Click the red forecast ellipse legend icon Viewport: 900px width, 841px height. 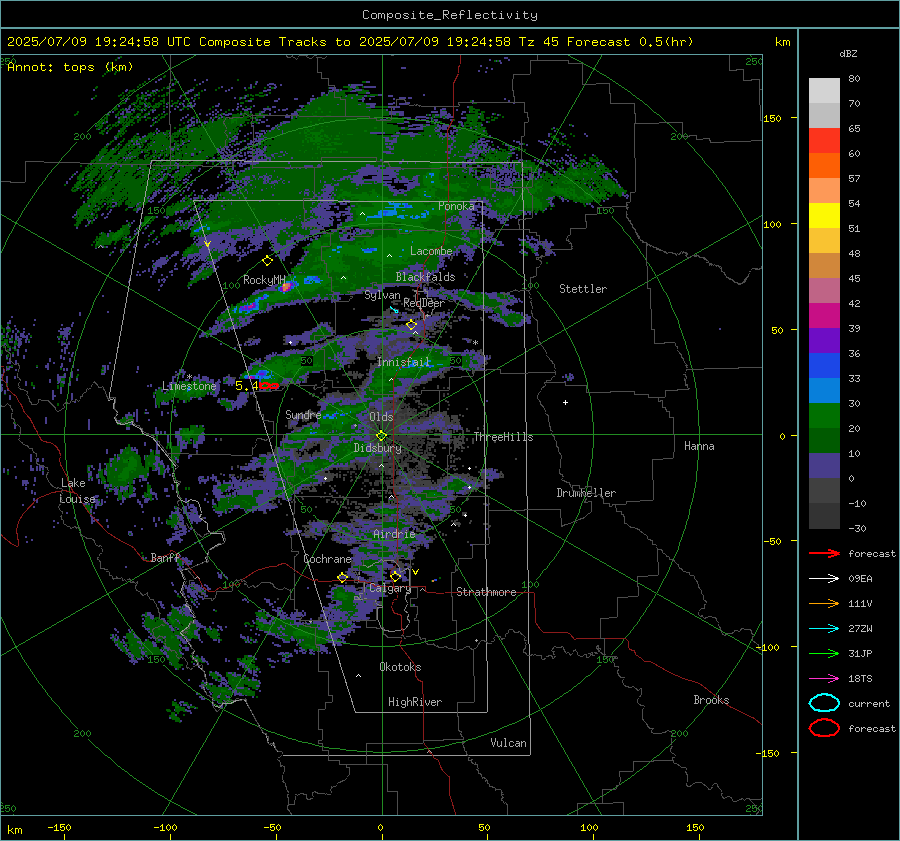[824, 728]
